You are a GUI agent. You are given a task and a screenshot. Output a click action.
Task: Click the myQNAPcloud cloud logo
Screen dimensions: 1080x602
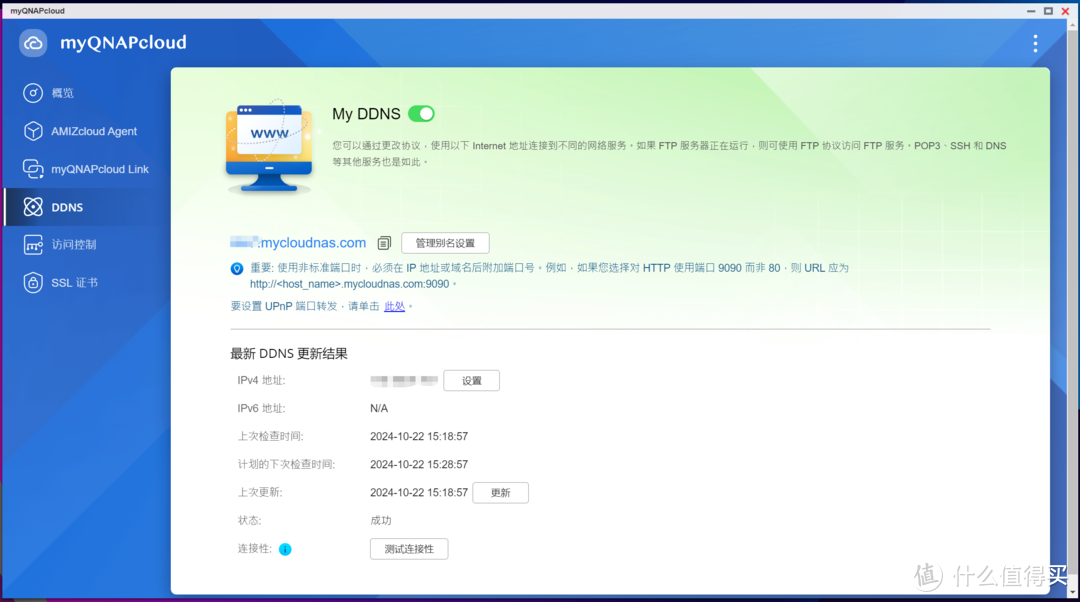coord(33,43)
